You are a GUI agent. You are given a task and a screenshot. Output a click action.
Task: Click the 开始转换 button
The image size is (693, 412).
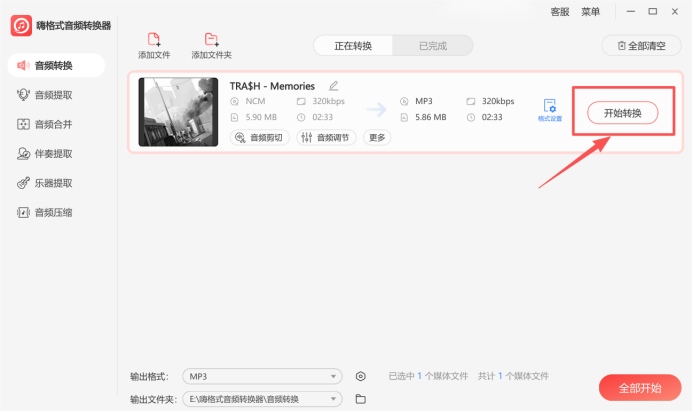[x=622, y=113]
